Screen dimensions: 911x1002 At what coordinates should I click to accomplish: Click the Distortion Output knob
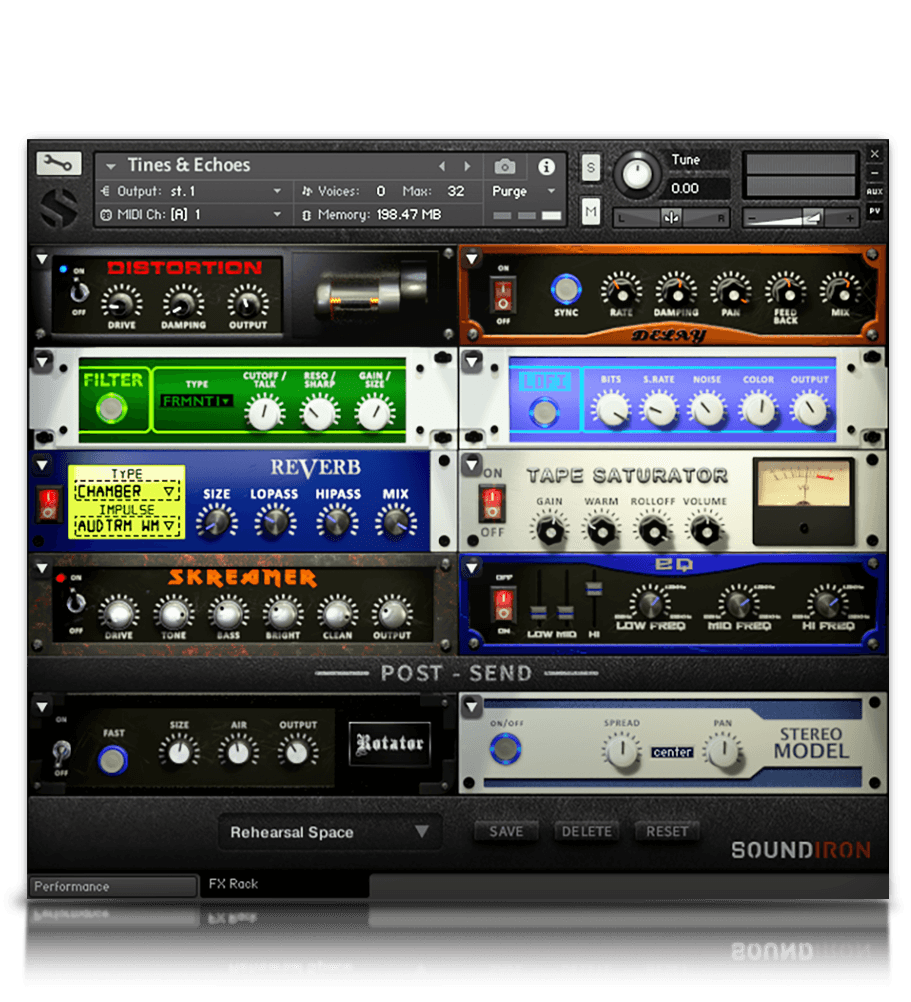[x=248, y=303]
